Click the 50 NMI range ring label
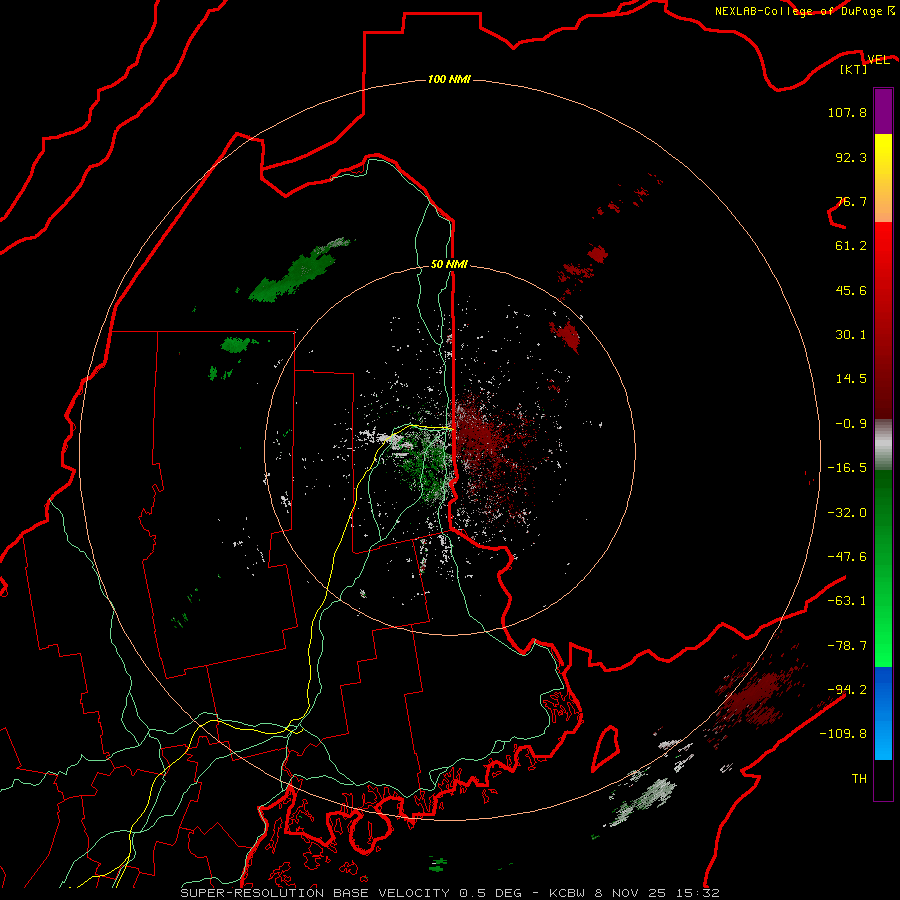The image size is (900, 900). click(449, 265)
